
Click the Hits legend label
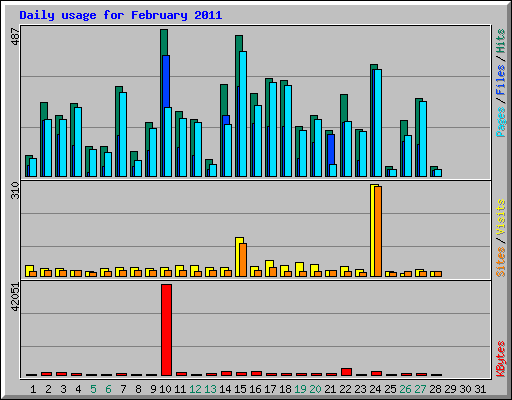501,41
